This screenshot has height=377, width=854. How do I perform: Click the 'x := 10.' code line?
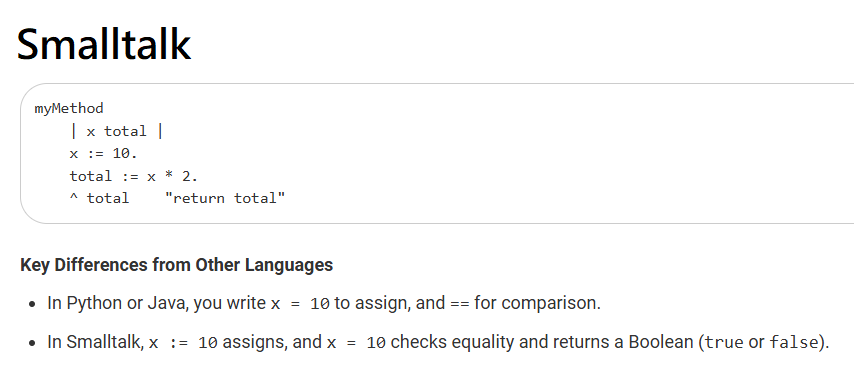point(103,154)
